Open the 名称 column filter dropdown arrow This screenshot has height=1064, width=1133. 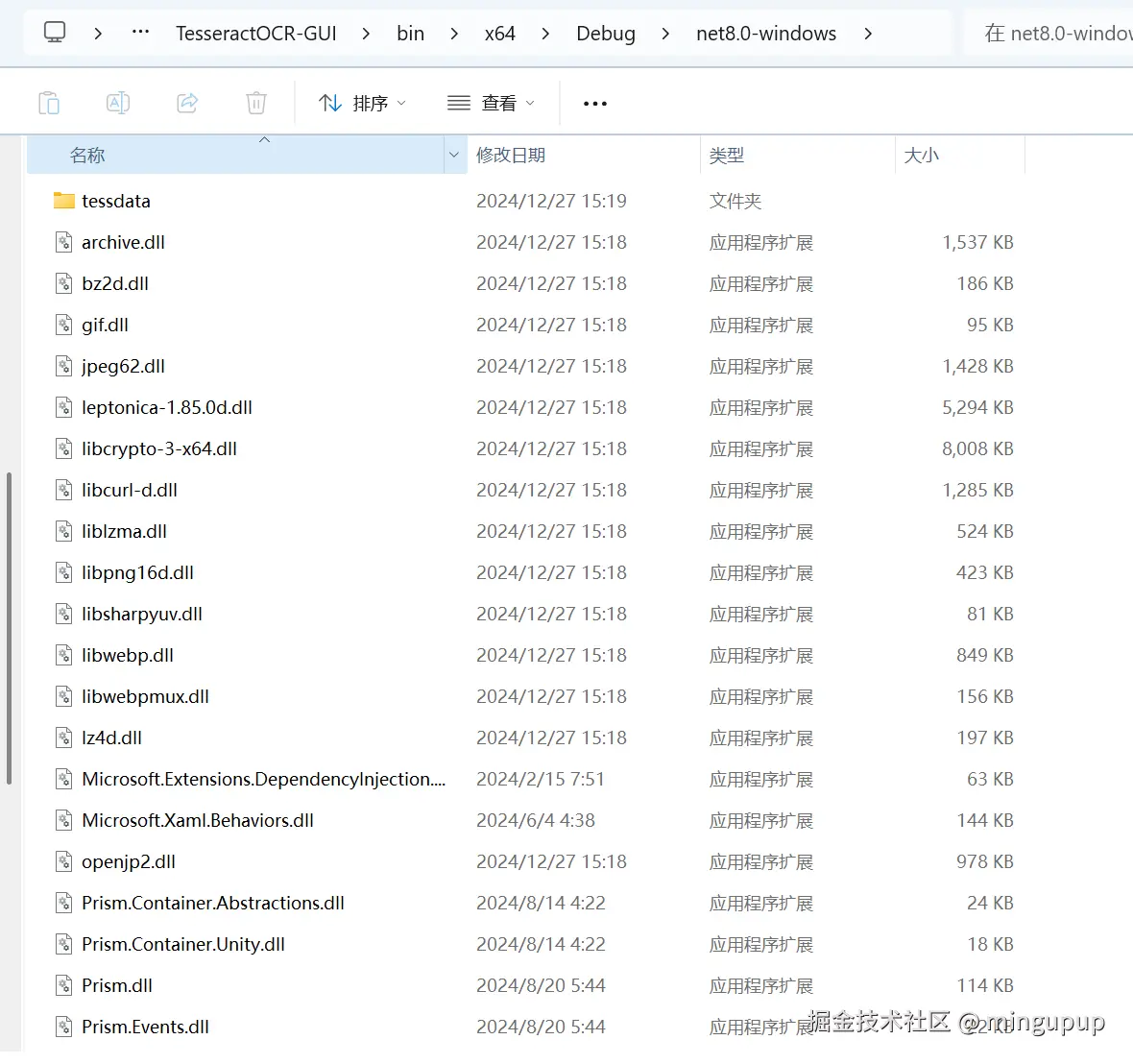[454, 155]
